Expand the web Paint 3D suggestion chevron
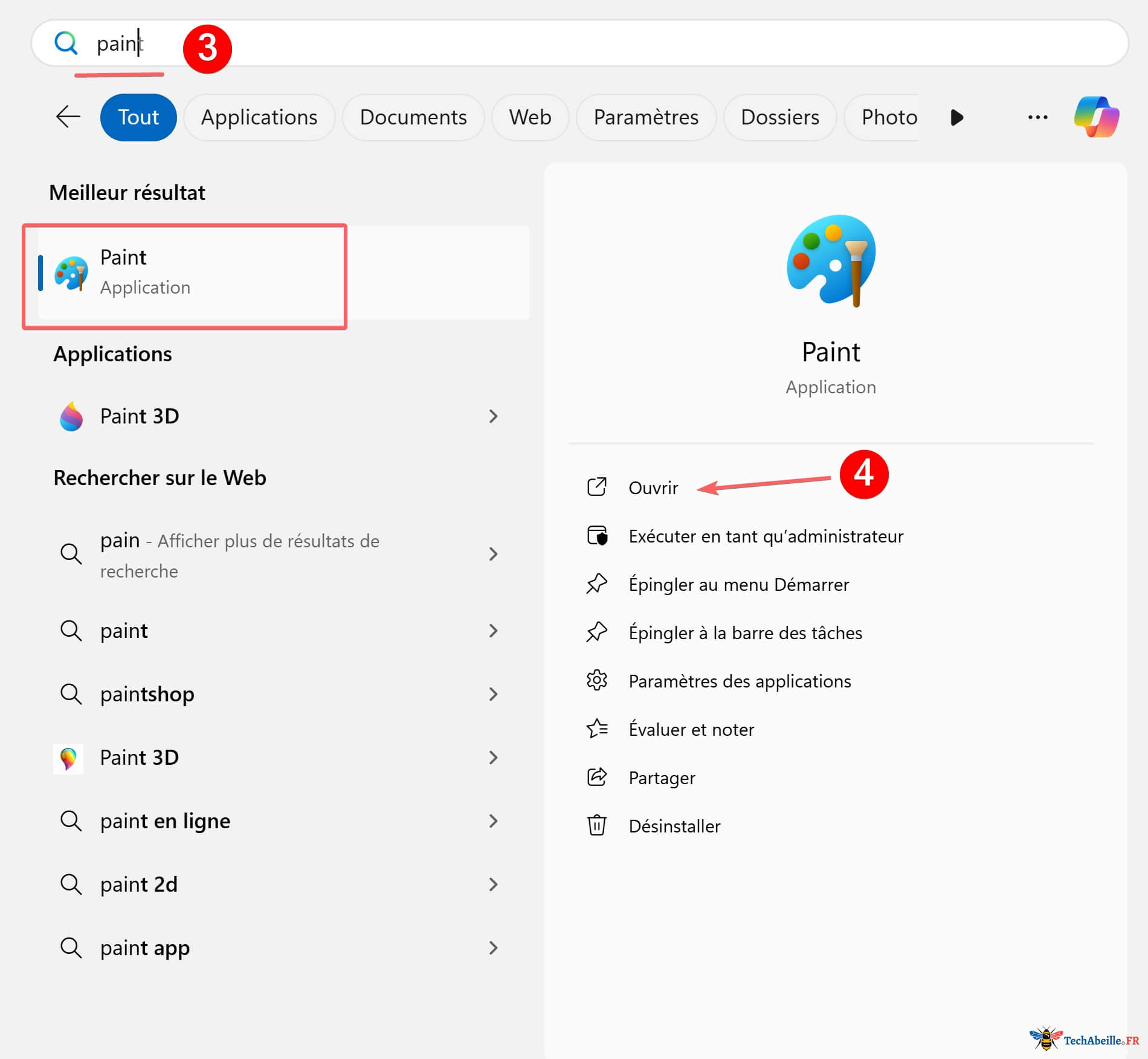This screenshot has height=1059, width=1148. [x=493, y=758]
